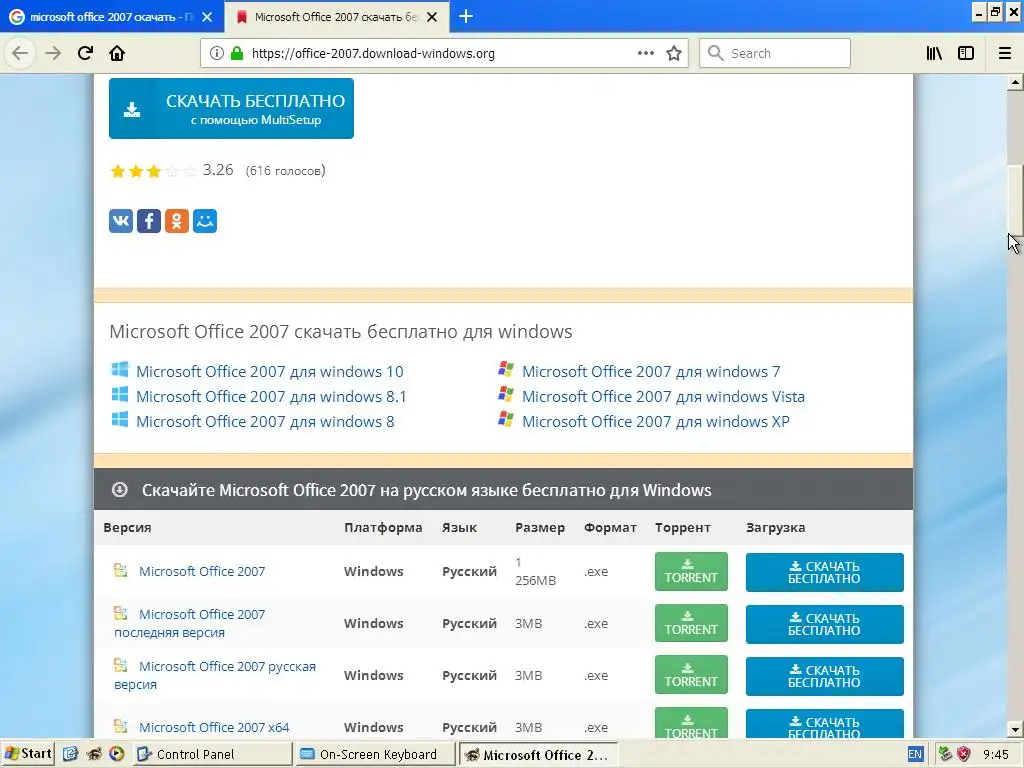Show site information icon in address bar
This screenshot has width=1024, height=768.
click(x=217, y=53)
